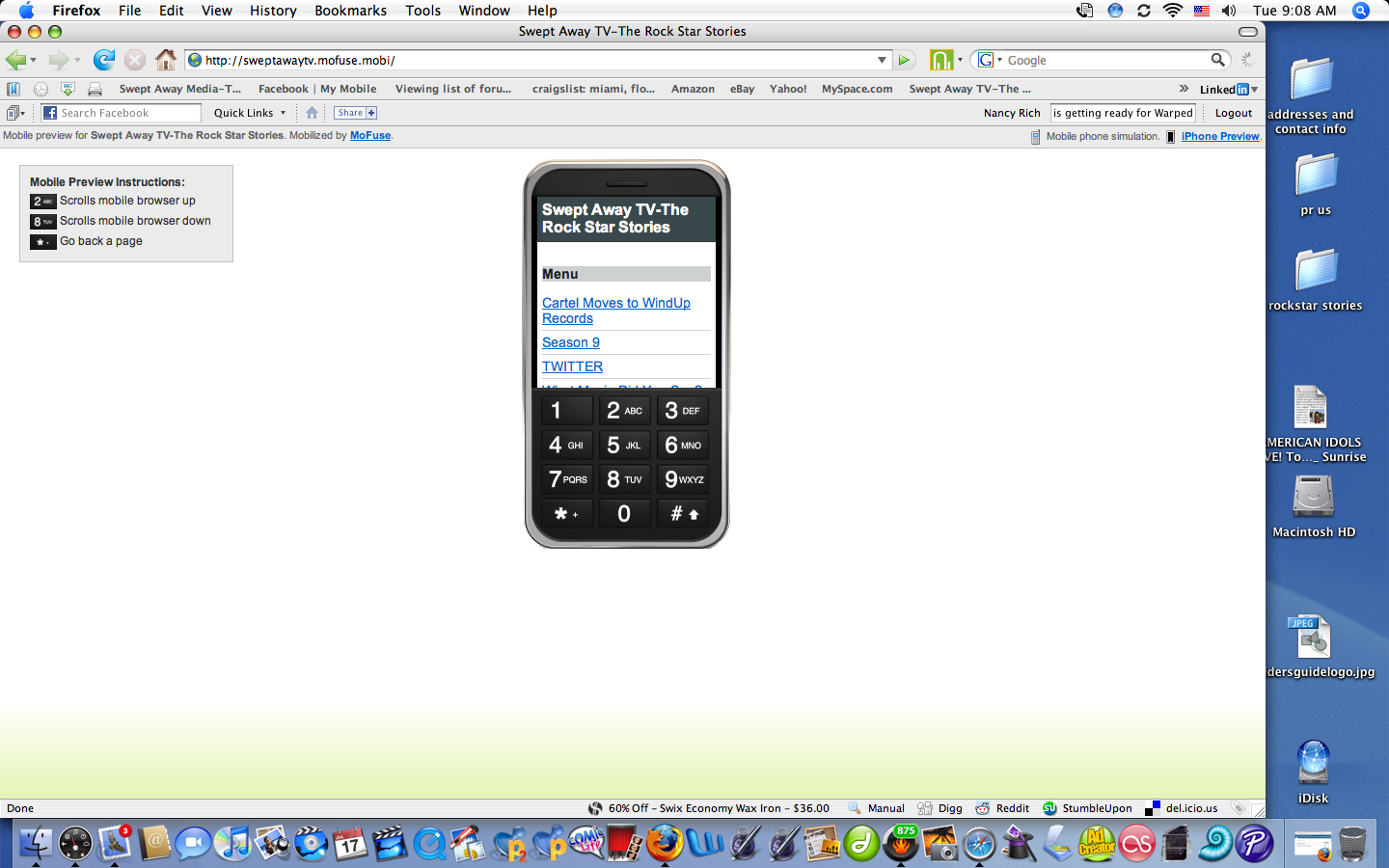Click the Digg status bar item
Screen dimensions: 1389x868
coord(940,808)
